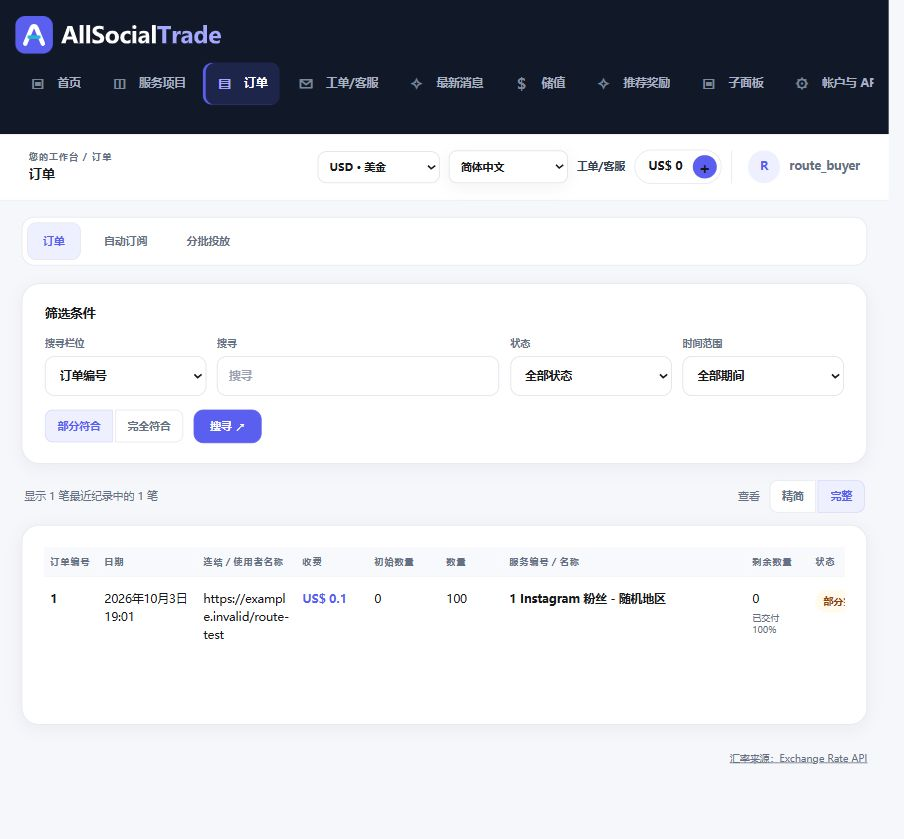
Task: Open the USD · 美金 currency dropdown
Action: pos(379,167)
